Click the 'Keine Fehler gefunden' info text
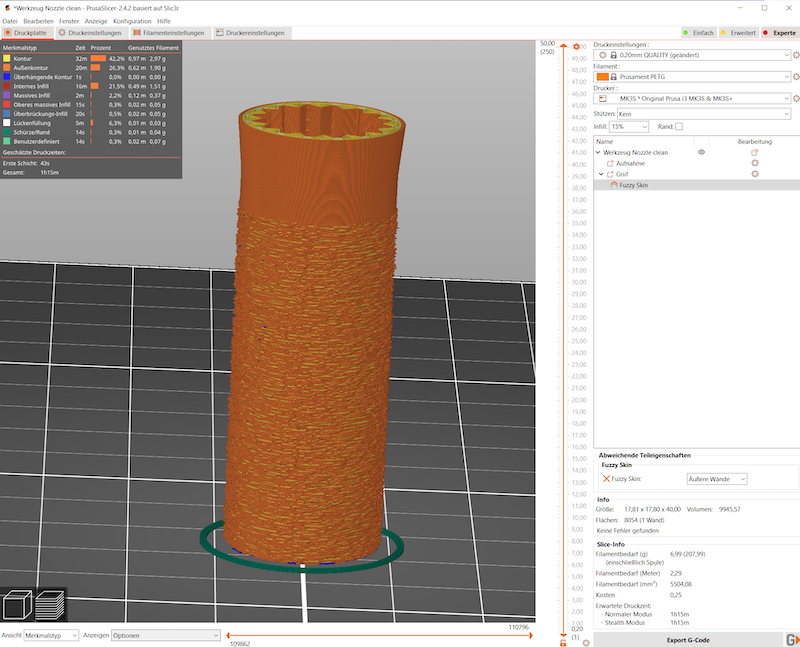800x647 pixels. 628,531
